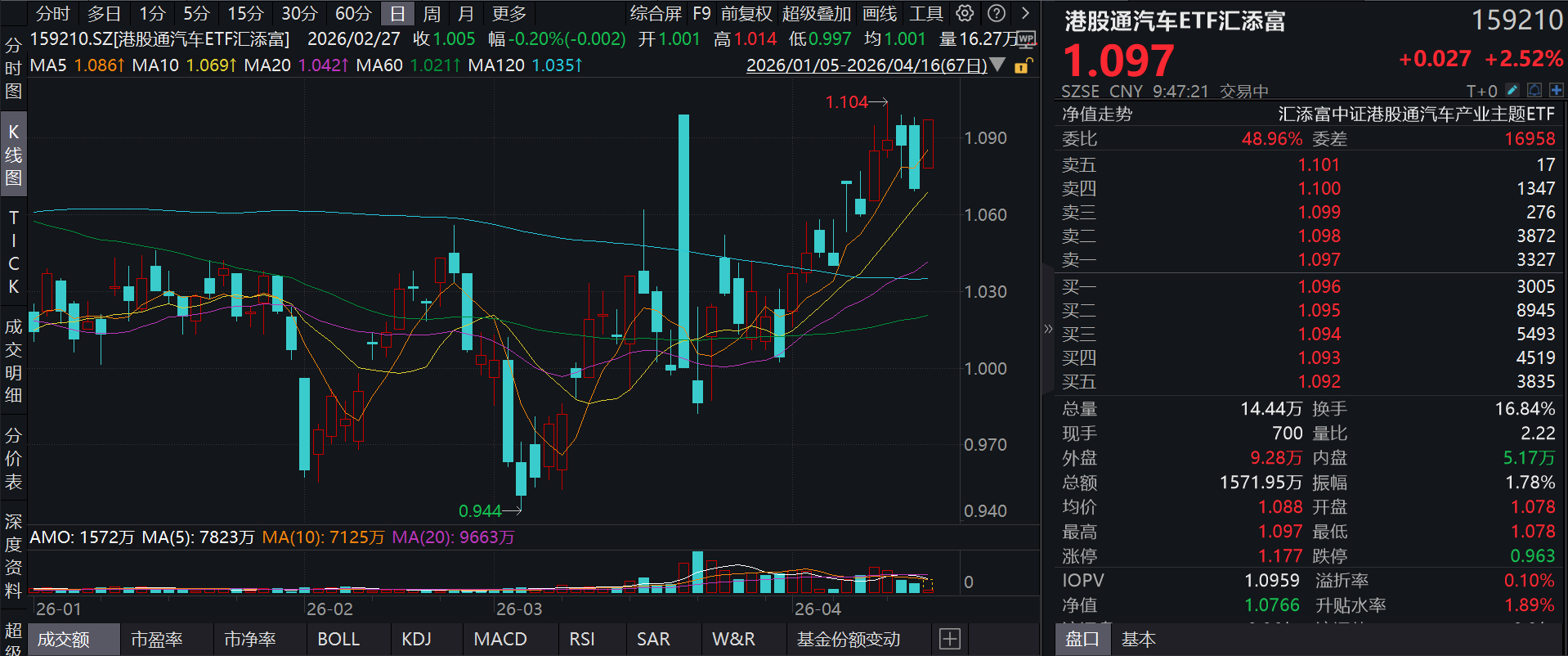The image size is (1568, 656).
Task: Open the 更多 periods dropdown
Action: tap(508, 13)
